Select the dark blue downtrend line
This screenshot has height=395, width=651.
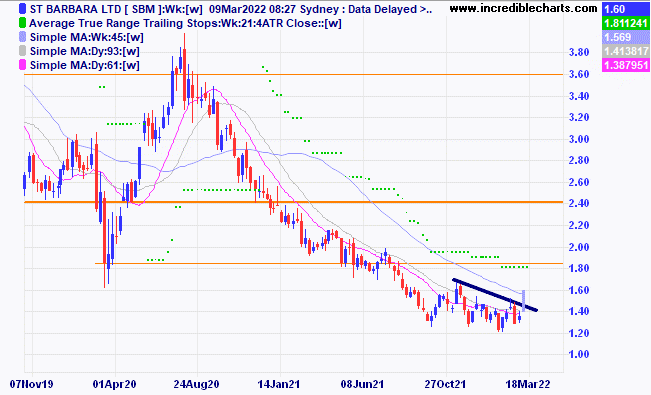(495, 295)
